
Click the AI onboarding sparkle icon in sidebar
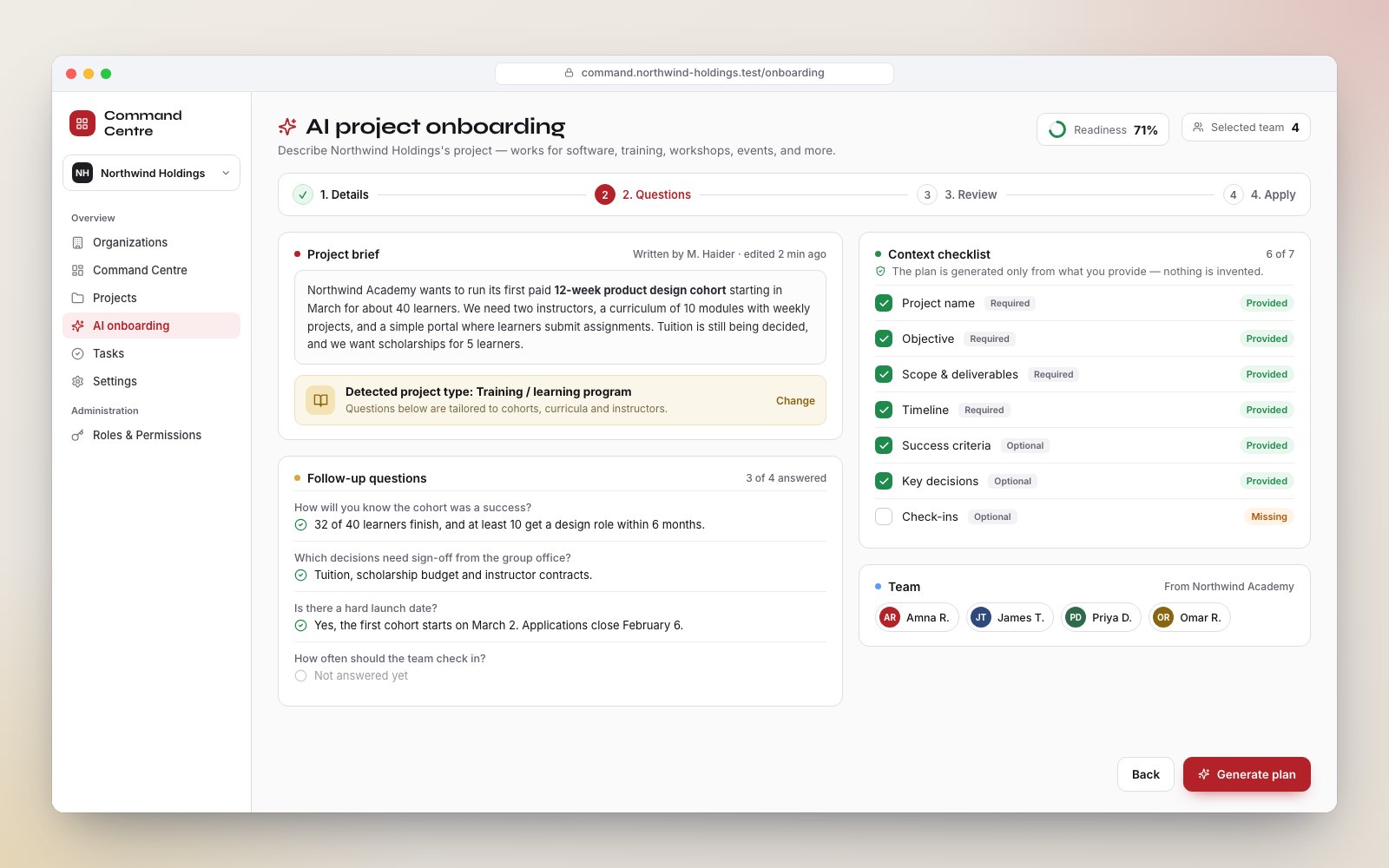[x=77, y=325]
